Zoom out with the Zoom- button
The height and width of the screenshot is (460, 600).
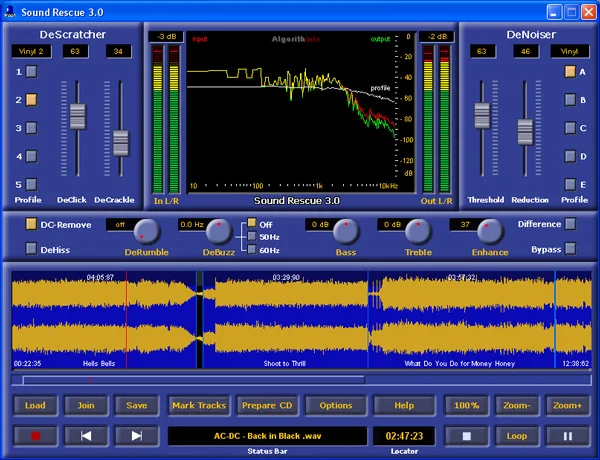pos(517,405)
